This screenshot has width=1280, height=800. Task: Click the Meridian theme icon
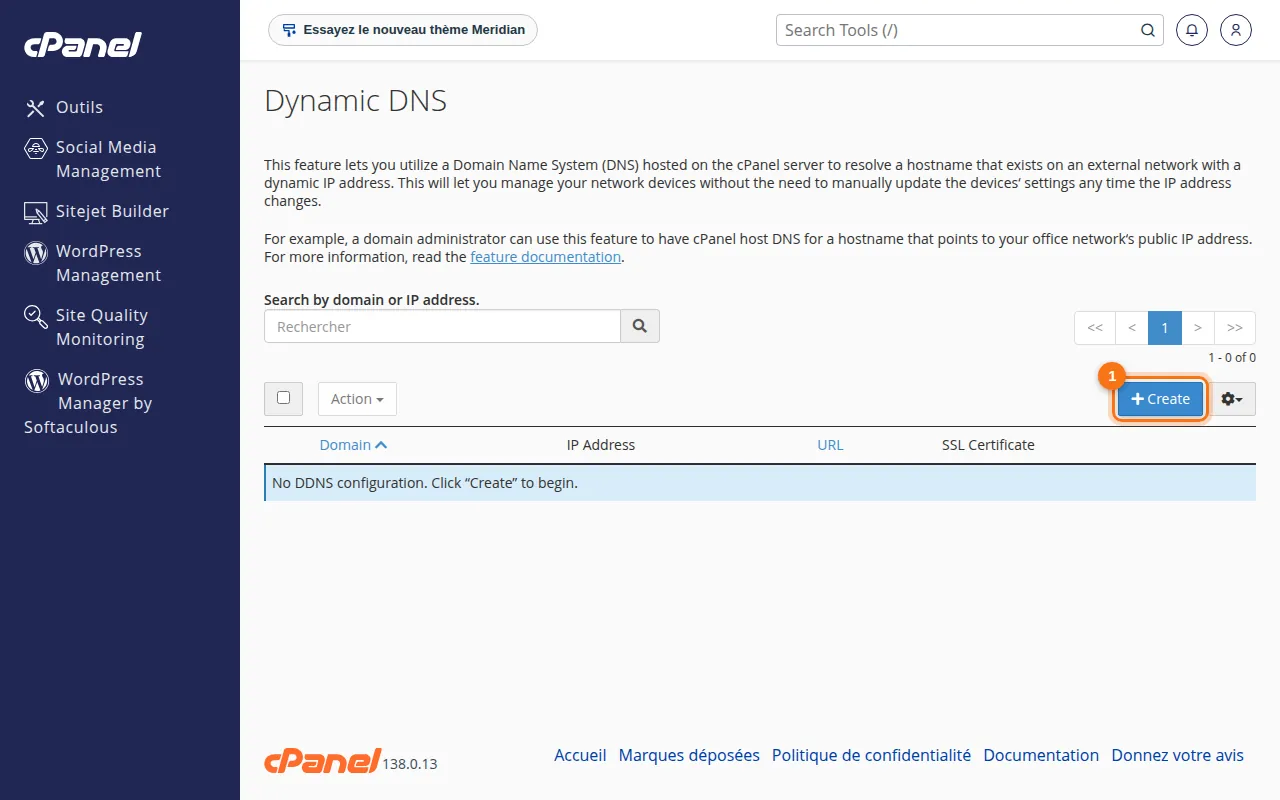coord(289,30)
